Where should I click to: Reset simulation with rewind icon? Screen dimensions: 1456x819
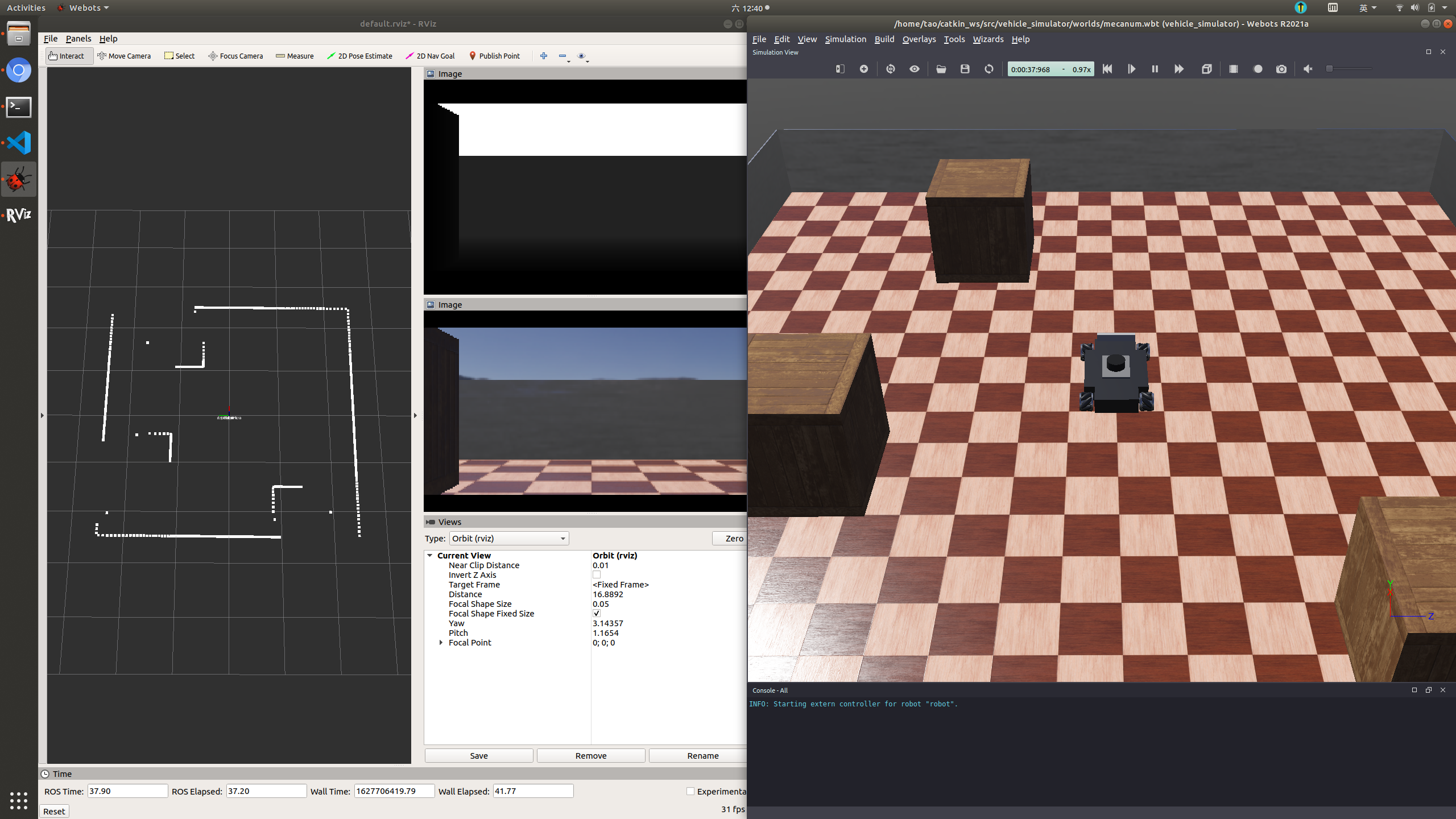tap(1107, 69)
